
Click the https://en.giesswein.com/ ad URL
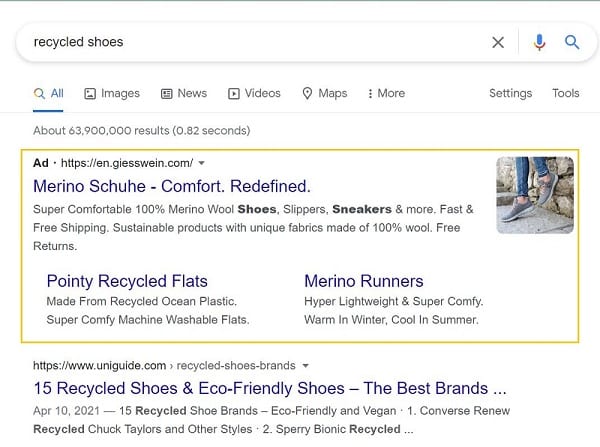pos(127,163)
